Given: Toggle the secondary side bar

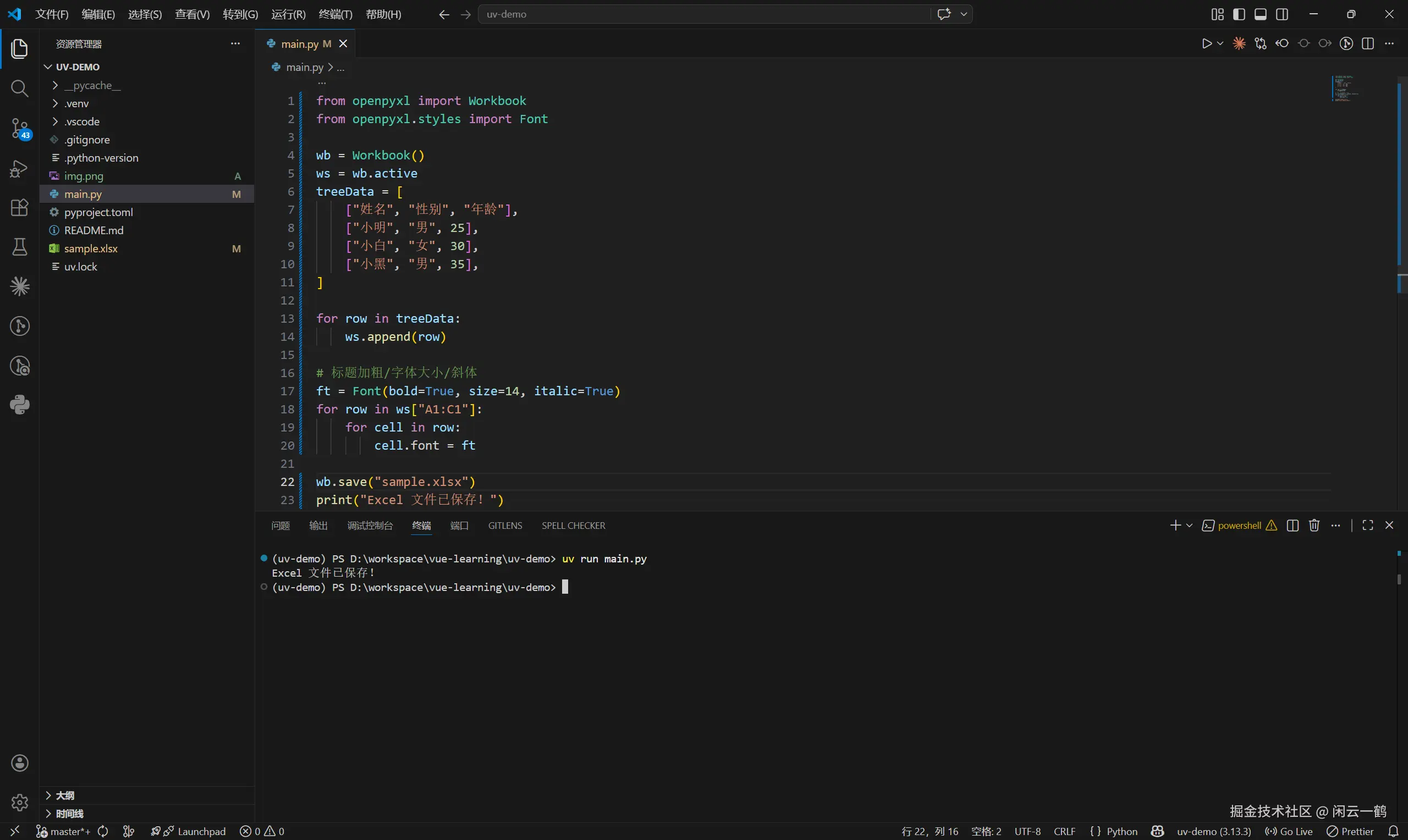Looking at the screenshot, I should (x=1282, y=14).
